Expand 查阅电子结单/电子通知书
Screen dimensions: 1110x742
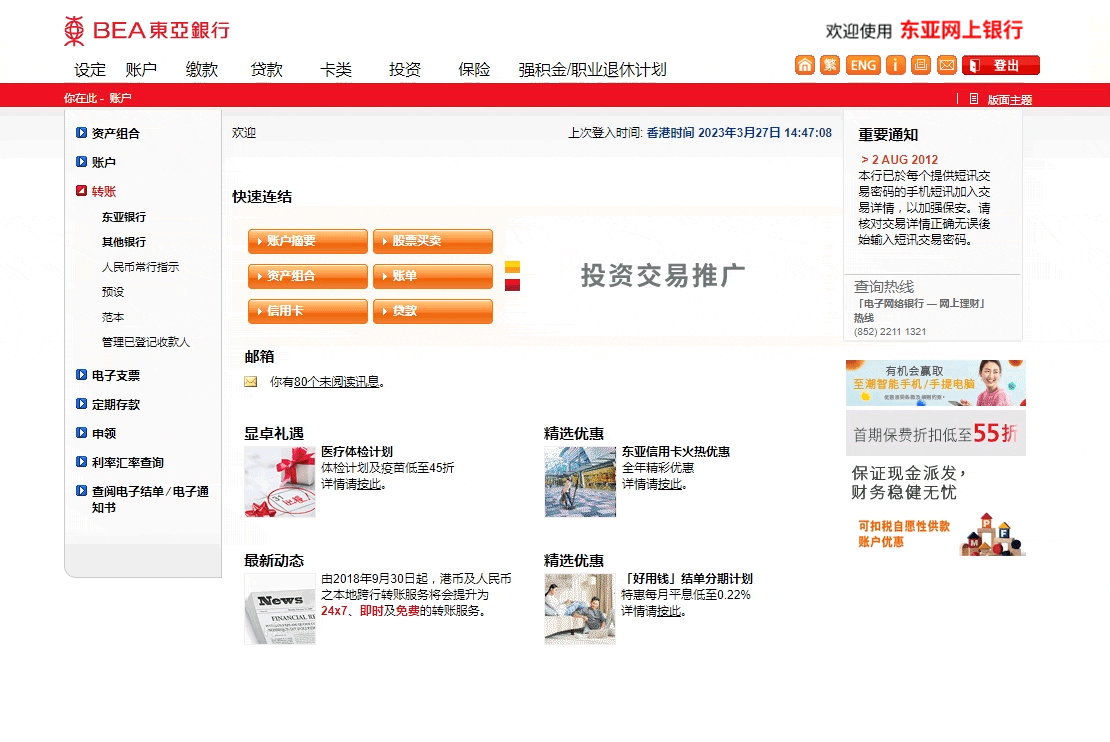click(142, 499)
